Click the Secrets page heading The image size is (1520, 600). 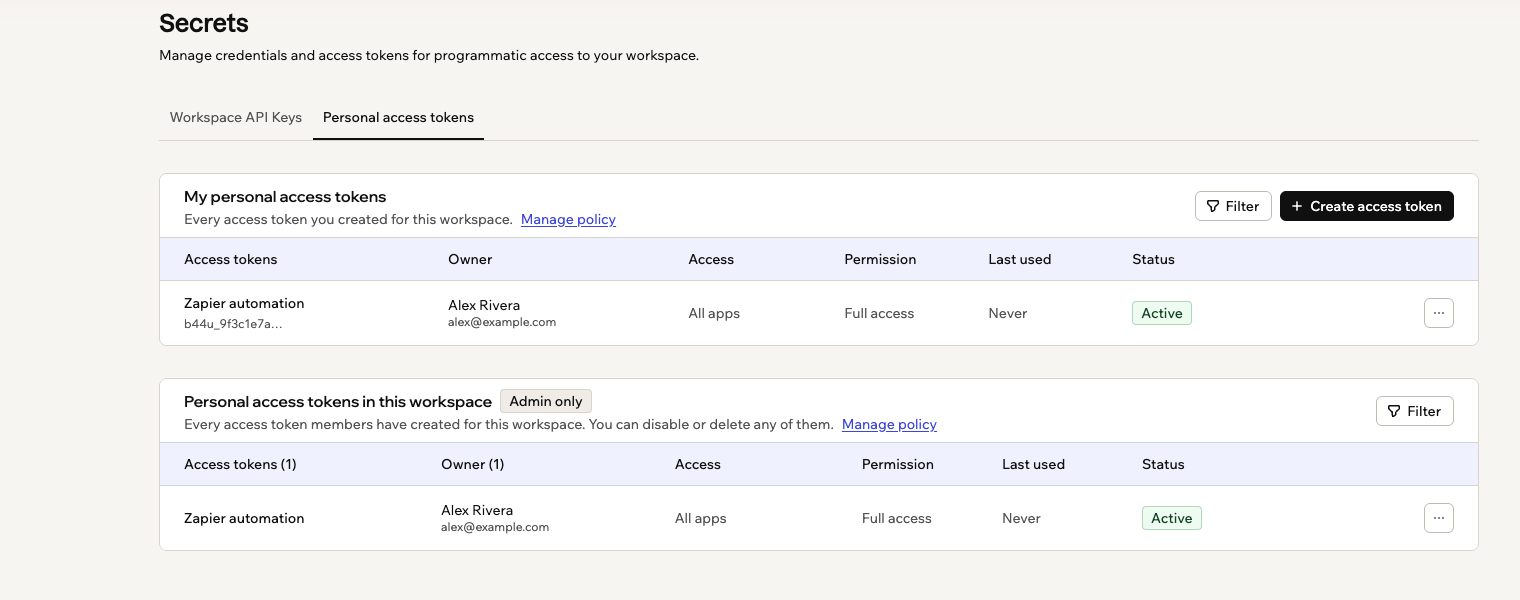[x=204, y=23]
